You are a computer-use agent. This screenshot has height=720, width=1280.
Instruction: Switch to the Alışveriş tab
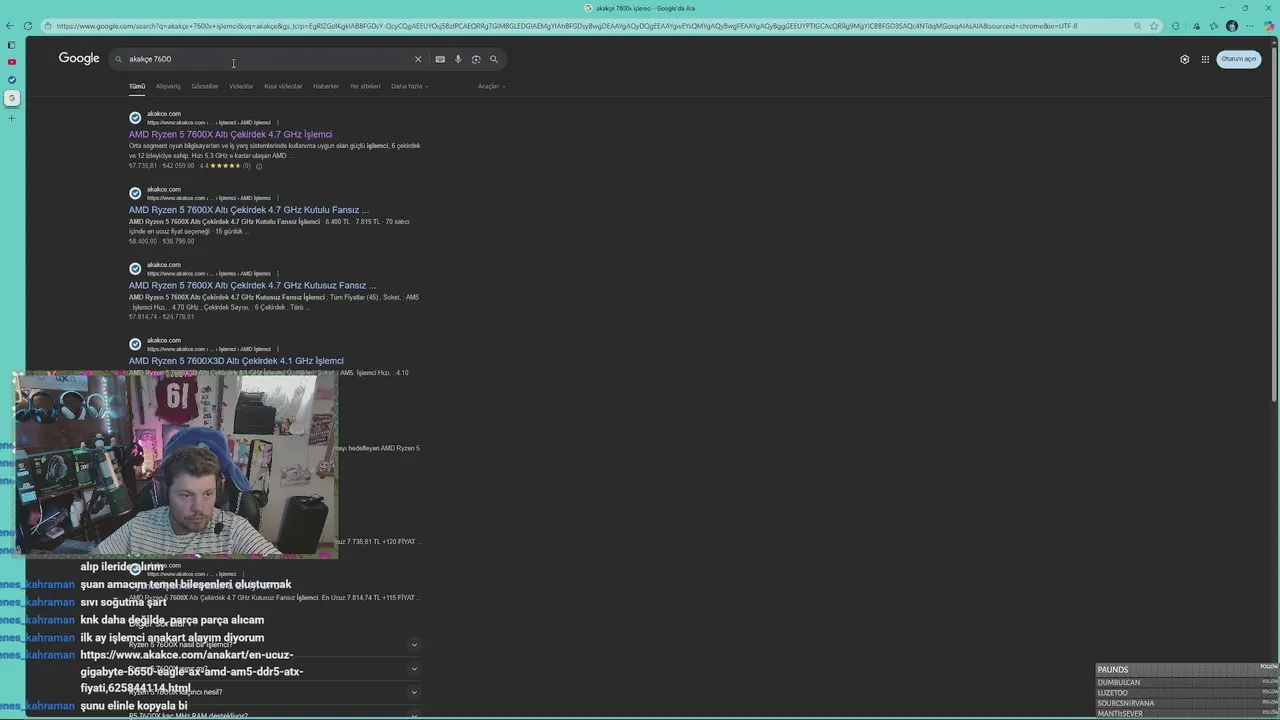[168, 86]
